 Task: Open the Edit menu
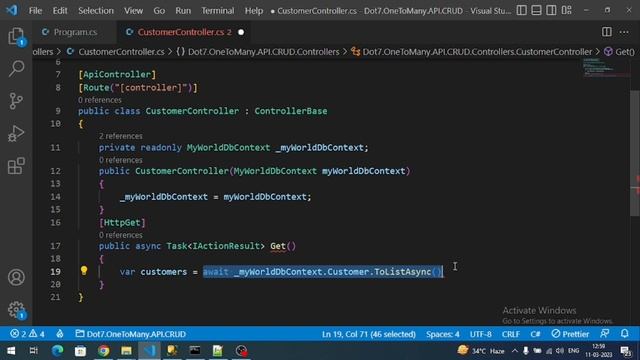[x=60, y=11]
